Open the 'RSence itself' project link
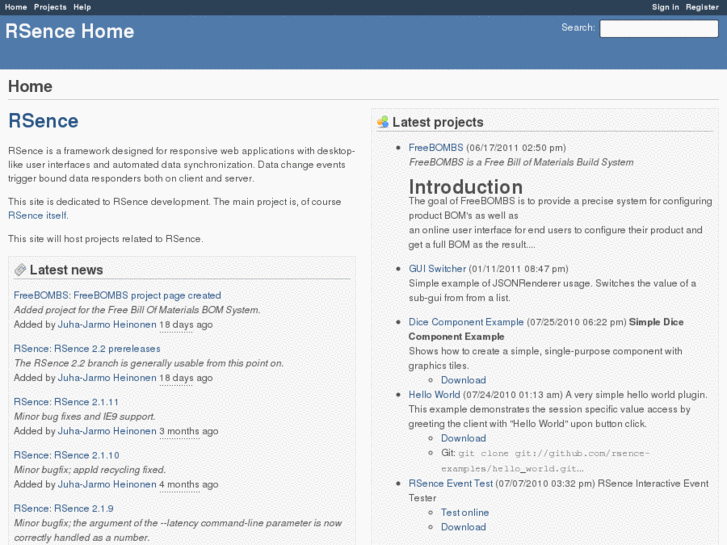727x545 pixels. [38, 215]
